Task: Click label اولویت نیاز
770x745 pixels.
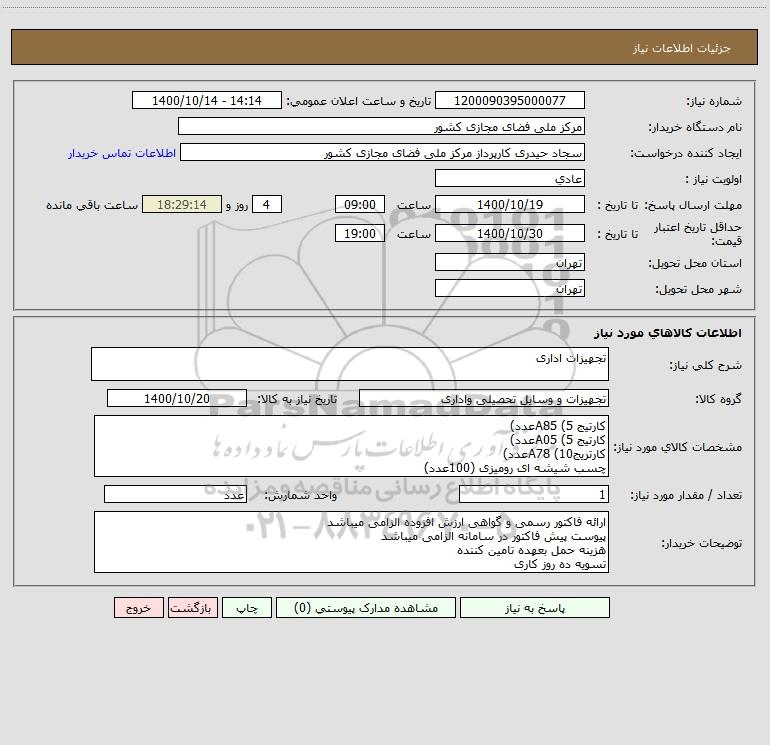Action: pyautogui.click(x=714, y=179)
